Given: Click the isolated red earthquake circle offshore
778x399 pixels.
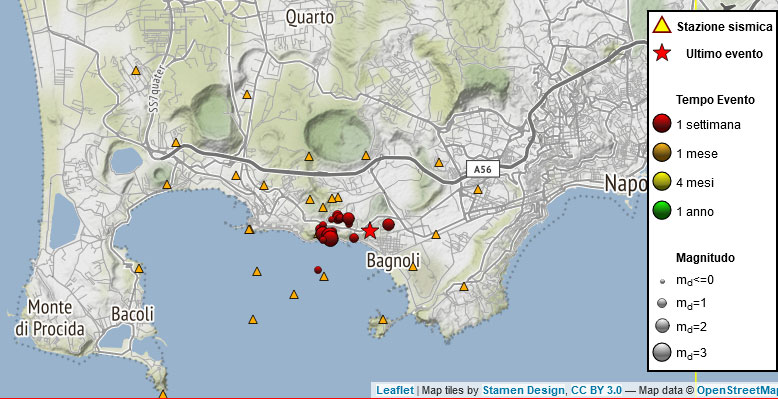Looking at the screenshot, I should 318,269.
